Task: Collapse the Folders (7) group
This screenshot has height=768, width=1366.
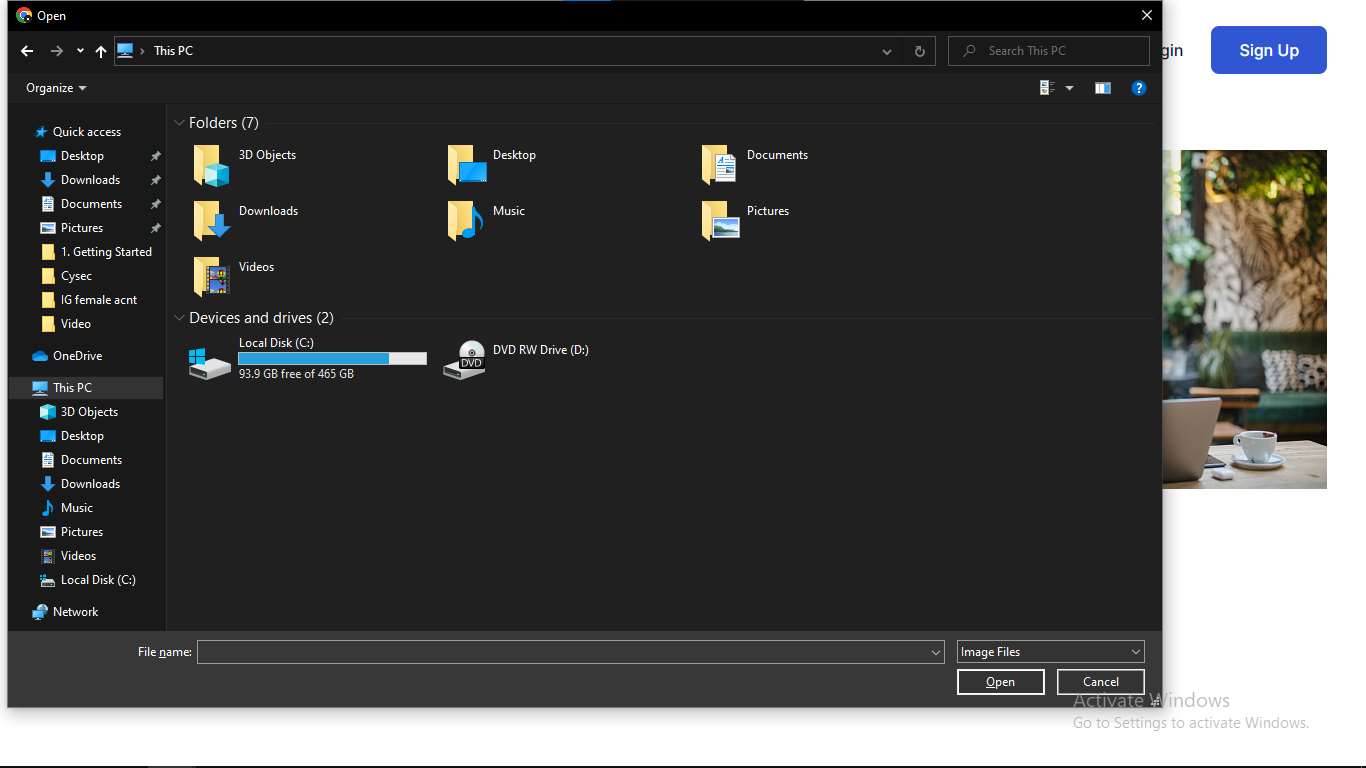Action: (179, 123)
